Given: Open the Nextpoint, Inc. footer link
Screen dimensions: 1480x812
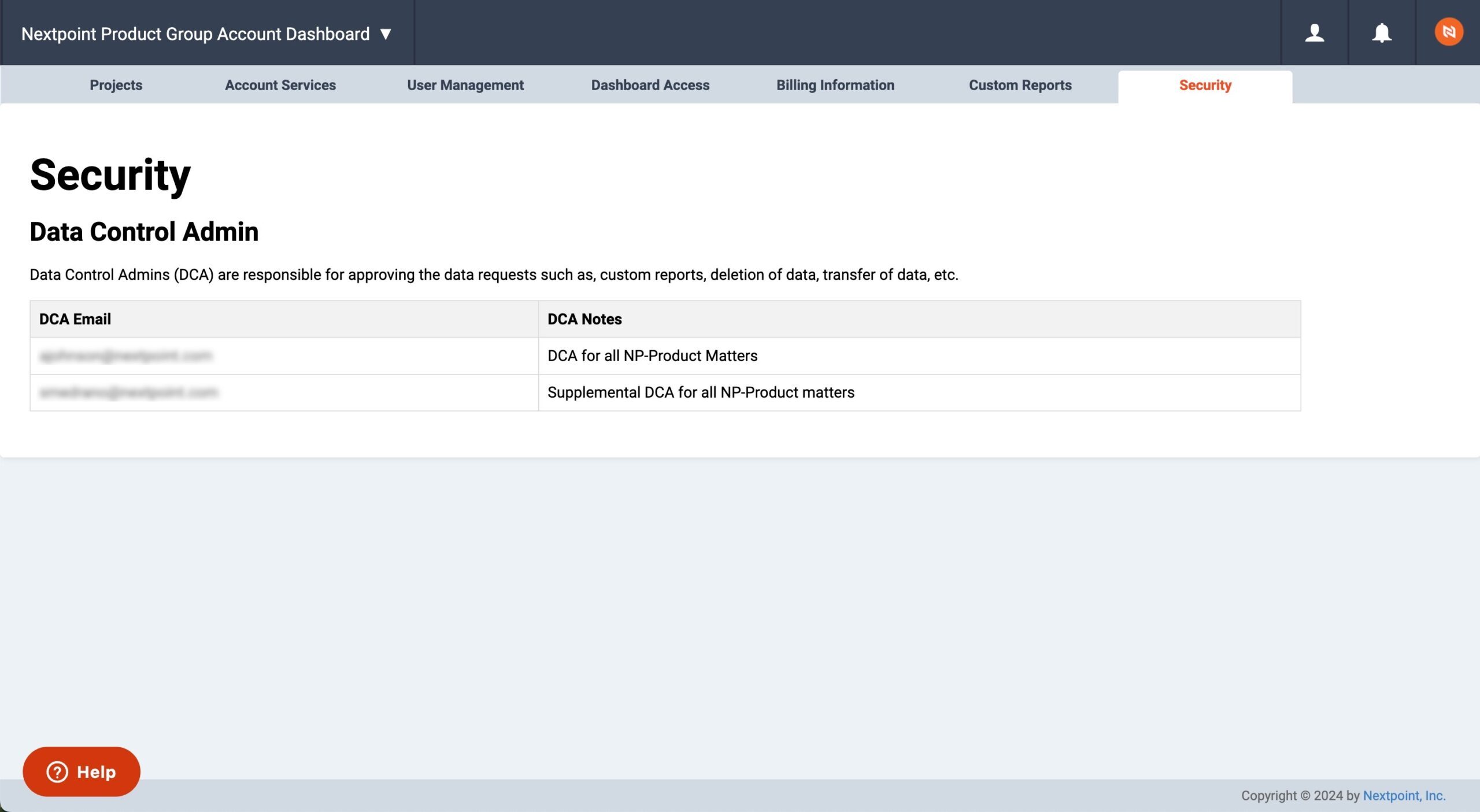Looking at the screenshot, I should 1404,795.
